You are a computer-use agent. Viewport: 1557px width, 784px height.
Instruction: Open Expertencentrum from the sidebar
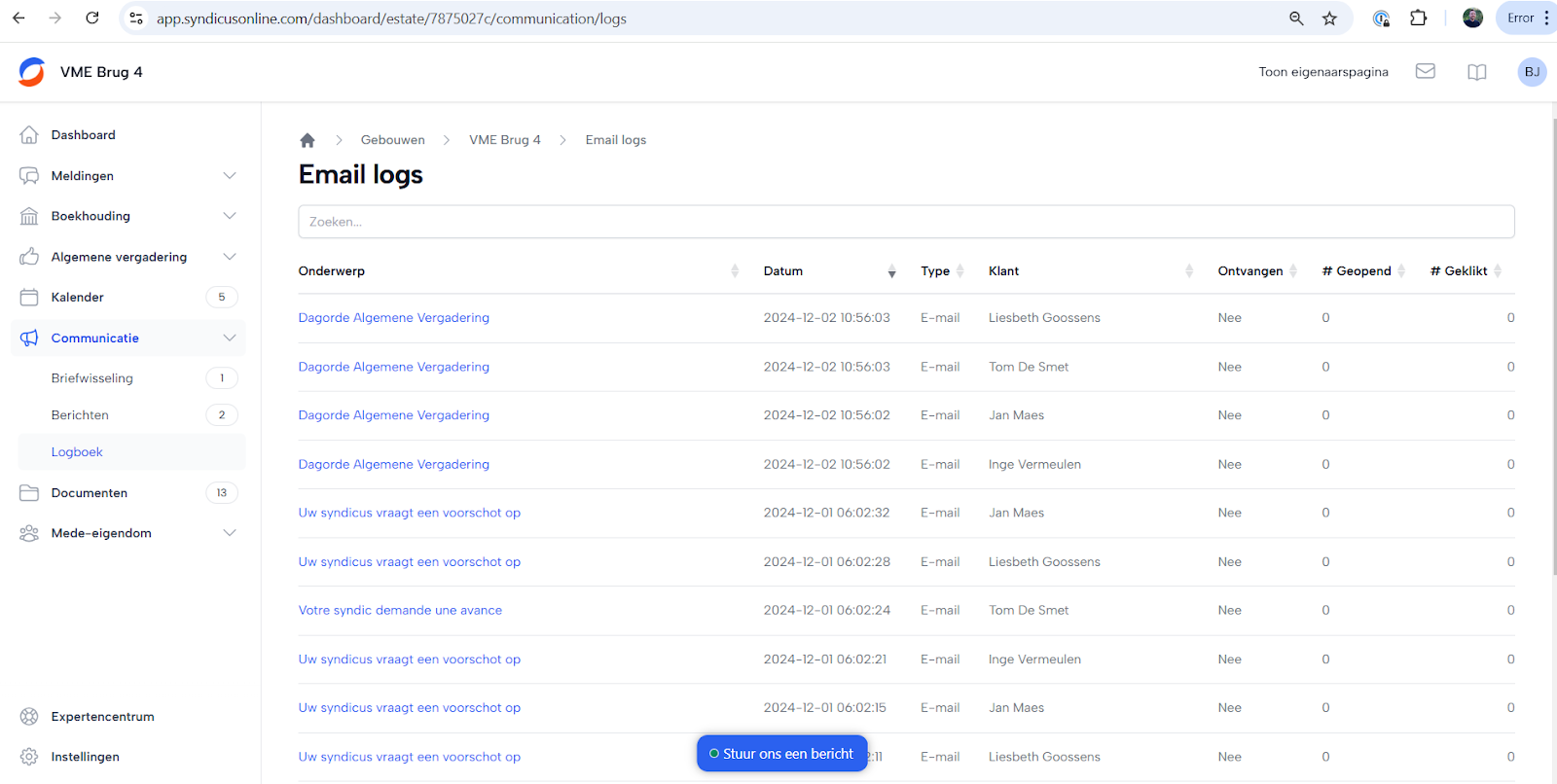coord(102,717)
